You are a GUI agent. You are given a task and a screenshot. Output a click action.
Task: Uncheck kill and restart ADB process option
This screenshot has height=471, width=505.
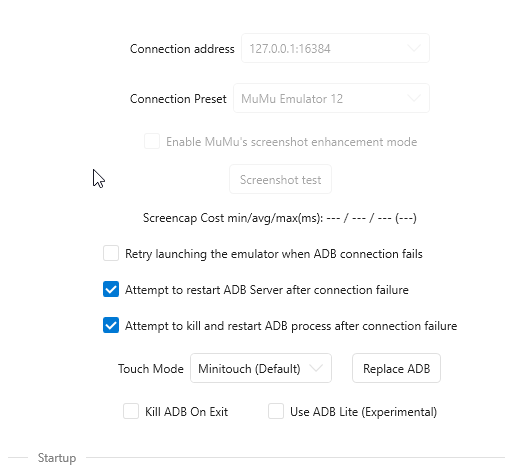[111, 325]
